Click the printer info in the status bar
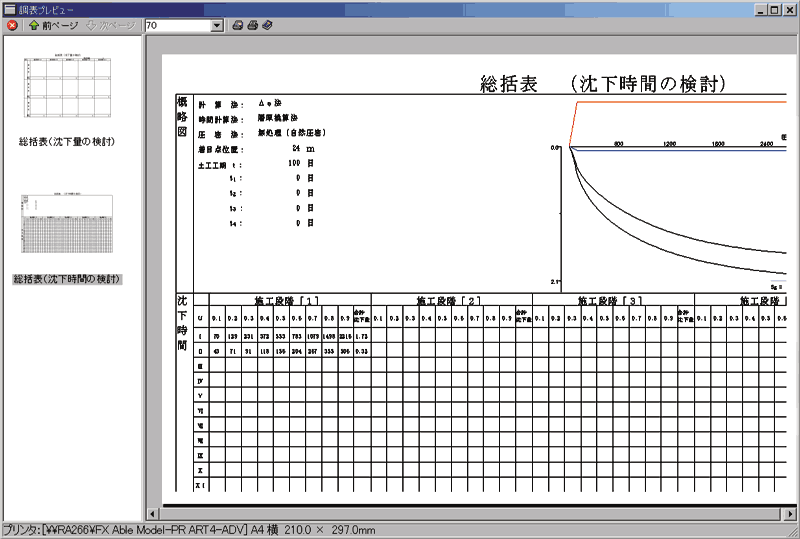800x539 pixels. tap(189, 530)
